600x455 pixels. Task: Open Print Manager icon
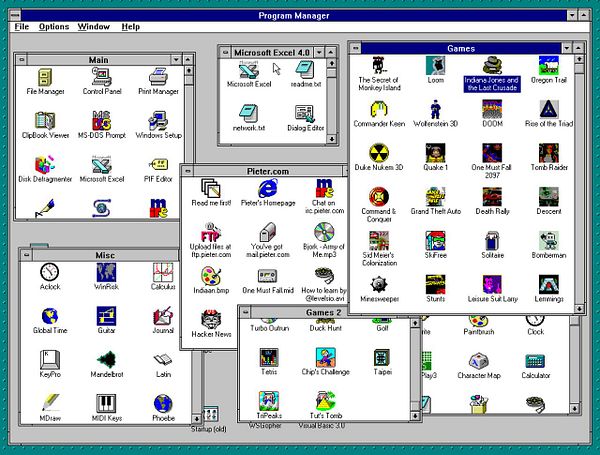(158, 81)
